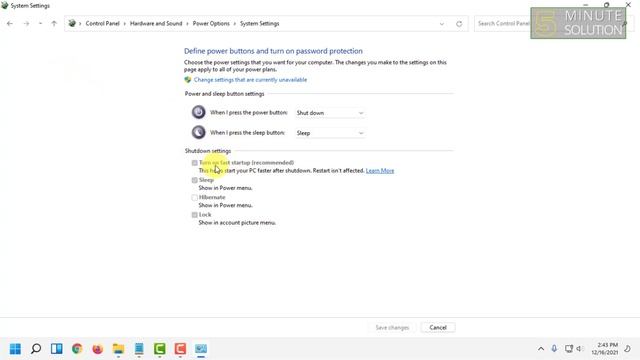Open volume tray icon
The height and width of the screenshot is (360, 640).
pos(579,349)
